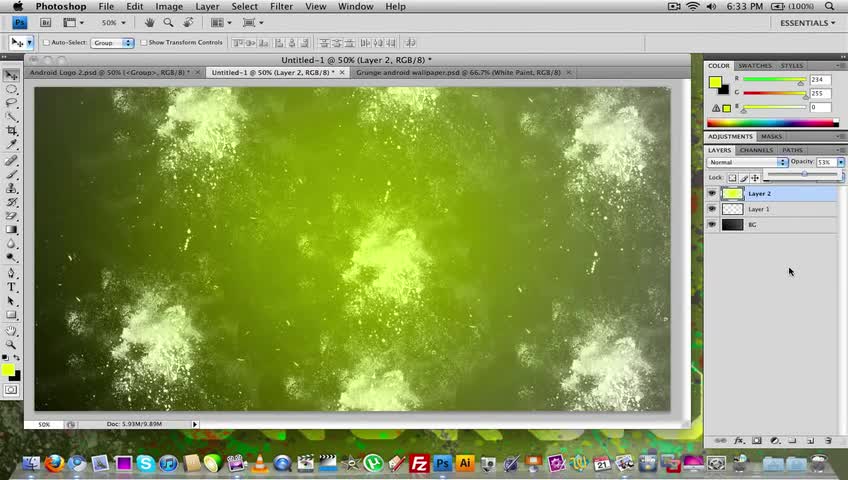Create new adjustment layer from Layers panel
This screenshot has height=480, width=848.
point(774,441)
